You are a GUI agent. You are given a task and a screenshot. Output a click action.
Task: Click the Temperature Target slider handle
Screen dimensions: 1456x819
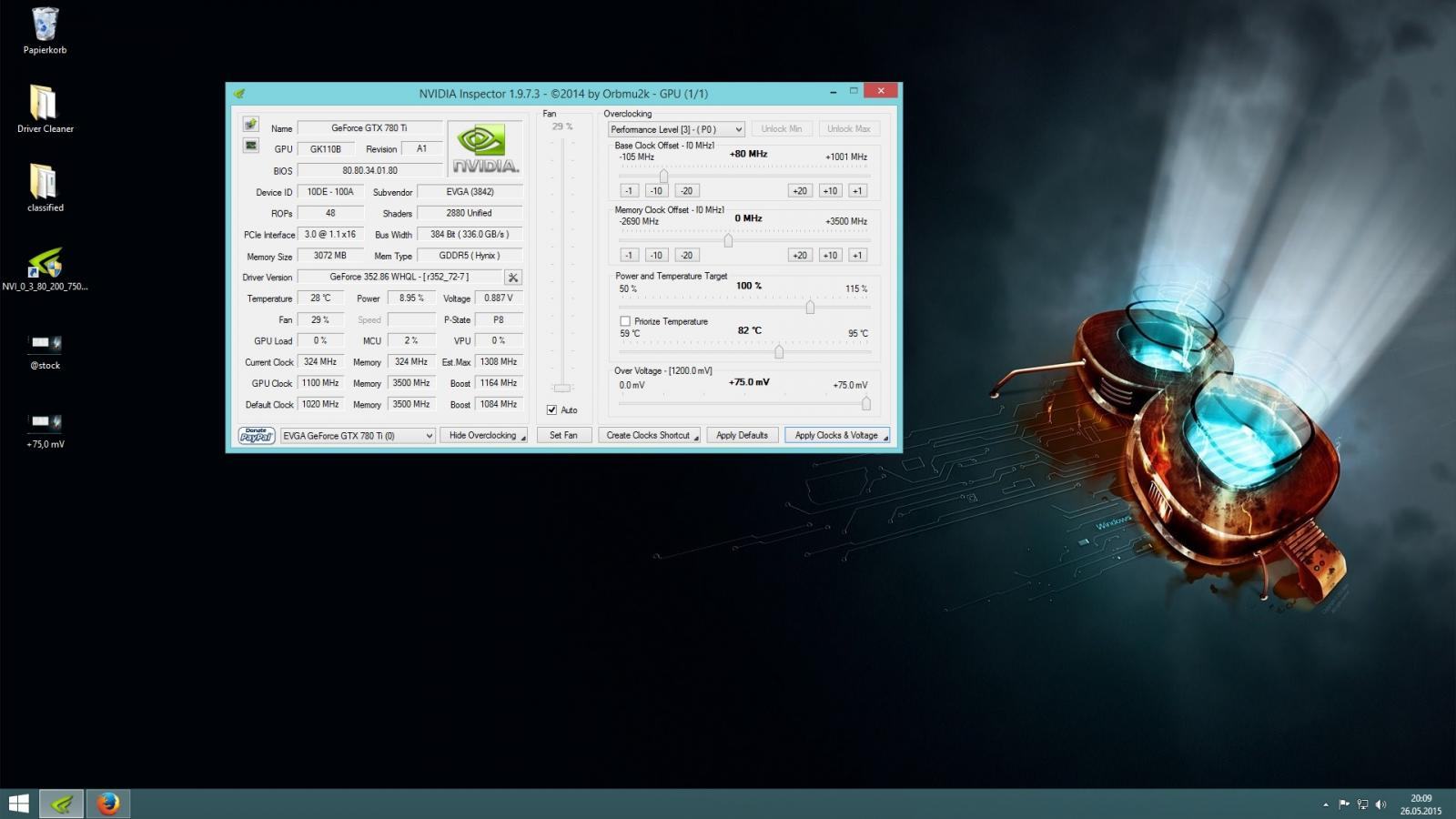pos(779,351)
